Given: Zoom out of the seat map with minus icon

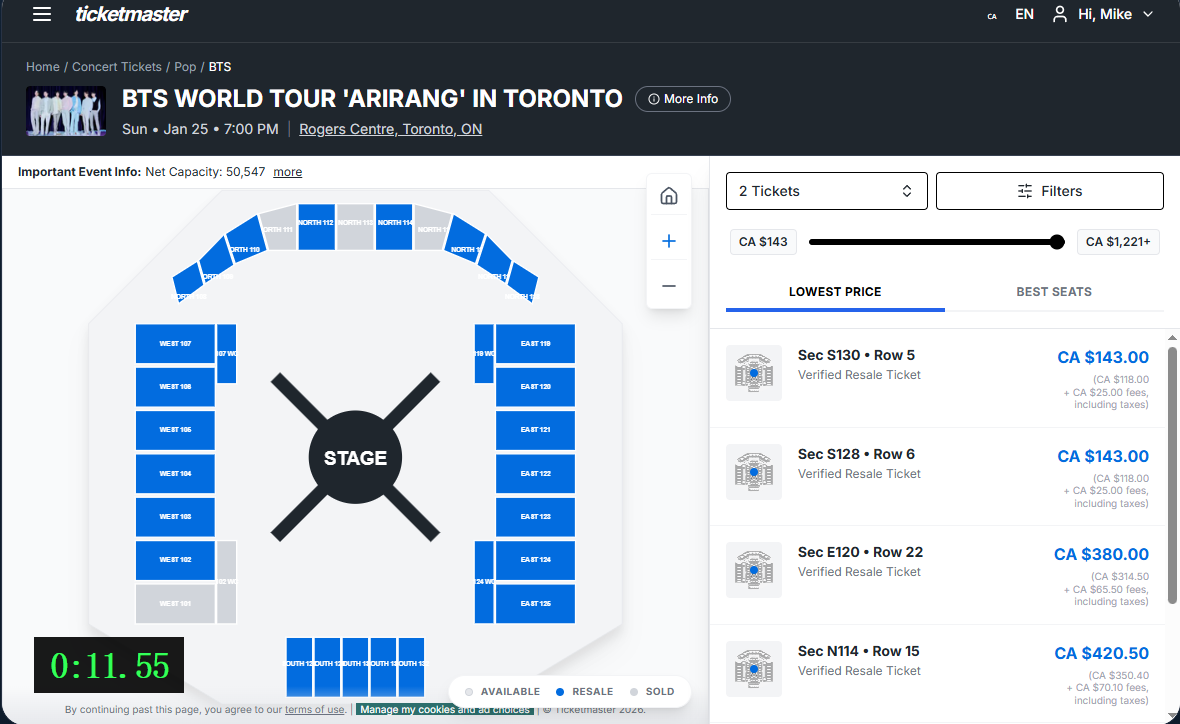Looking at the screenshot, I should coord(668,285).
